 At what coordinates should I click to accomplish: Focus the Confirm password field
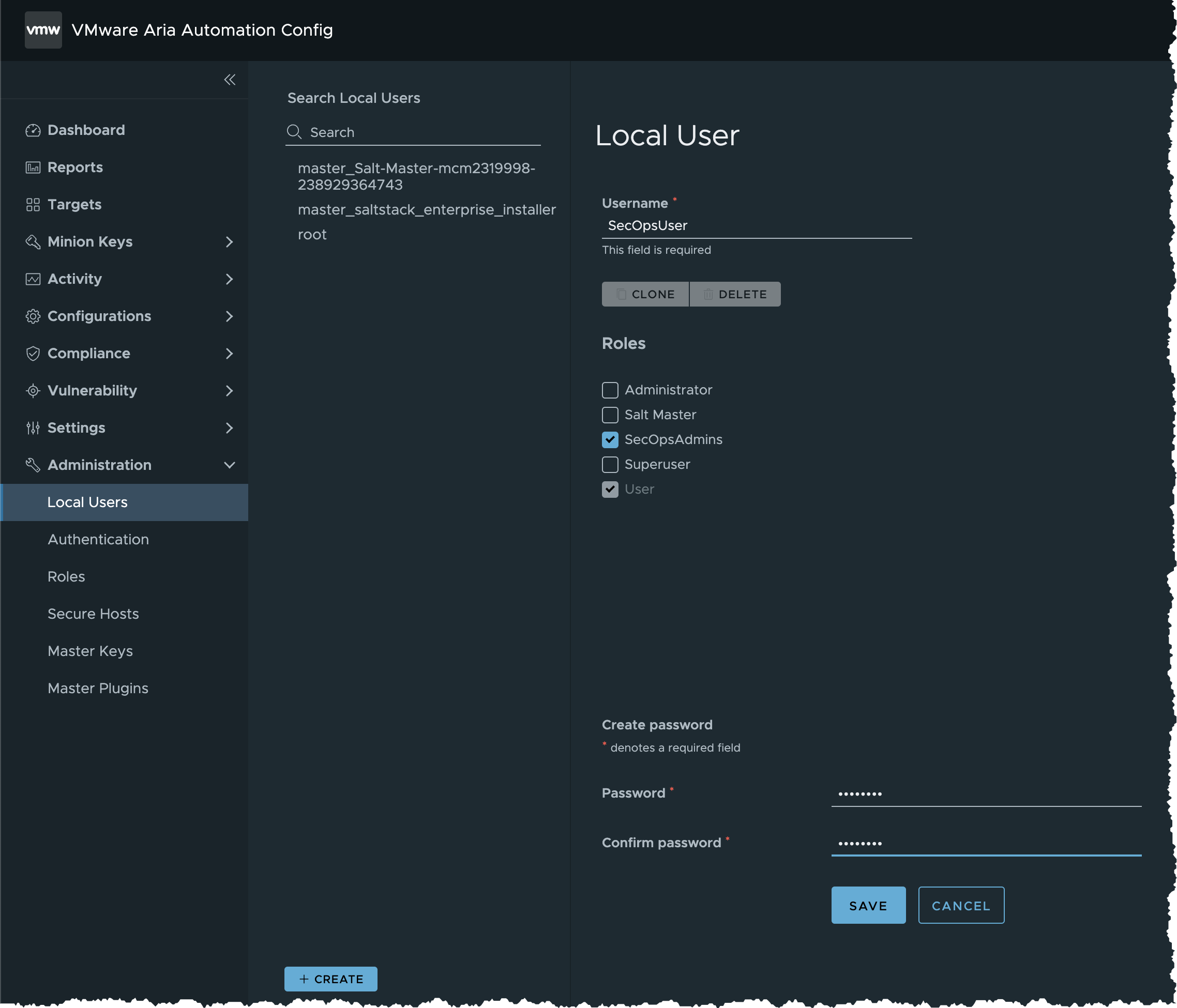click(x=986, y=843)
